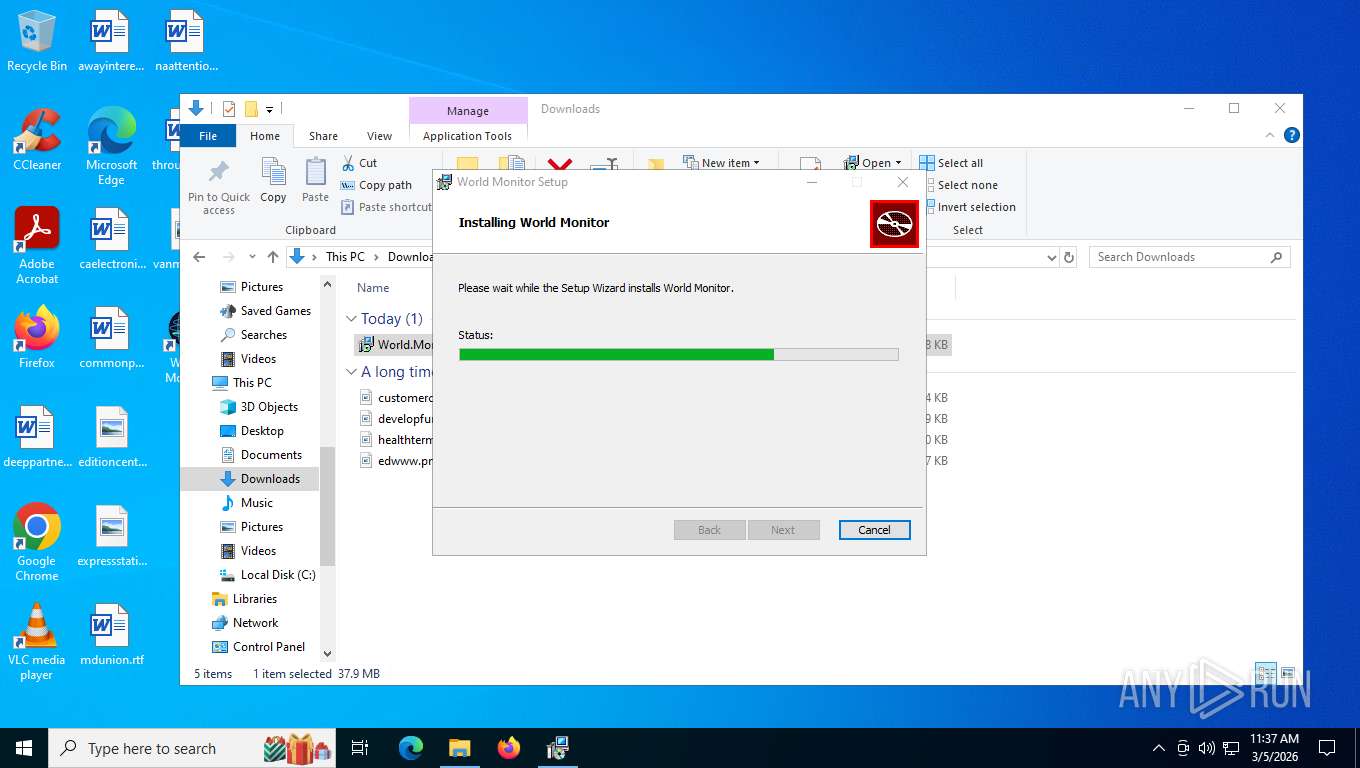Select Searches in navigation pane
The width and height of the screenshot is (1360, 768).
[253, 335]
